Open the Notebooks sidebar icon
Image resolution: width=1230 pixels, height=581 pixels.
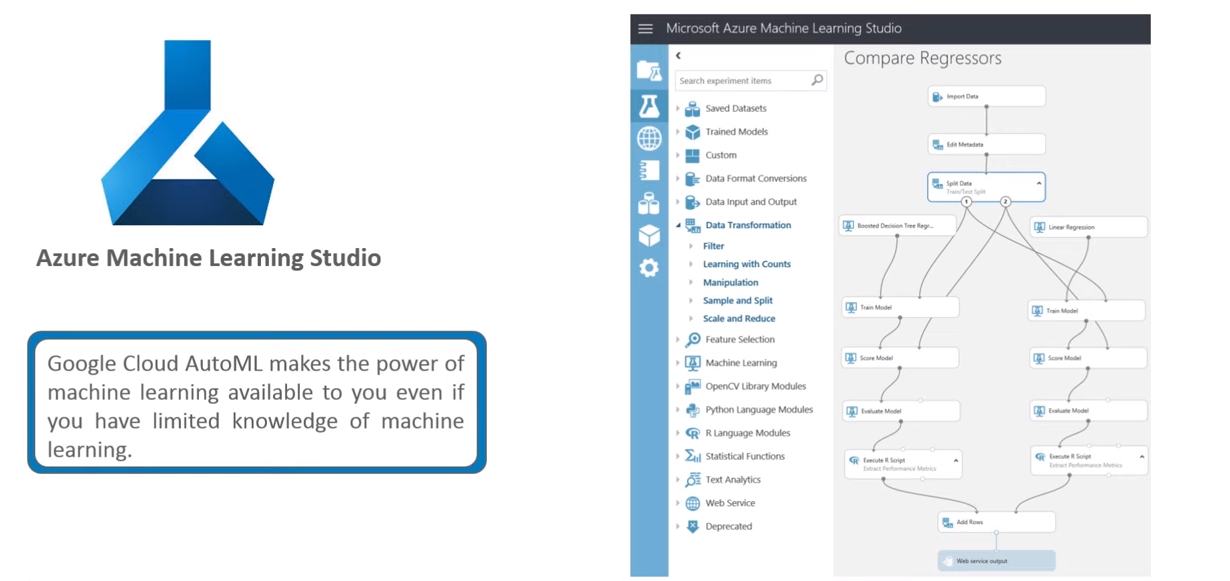[x=649, y=171]
